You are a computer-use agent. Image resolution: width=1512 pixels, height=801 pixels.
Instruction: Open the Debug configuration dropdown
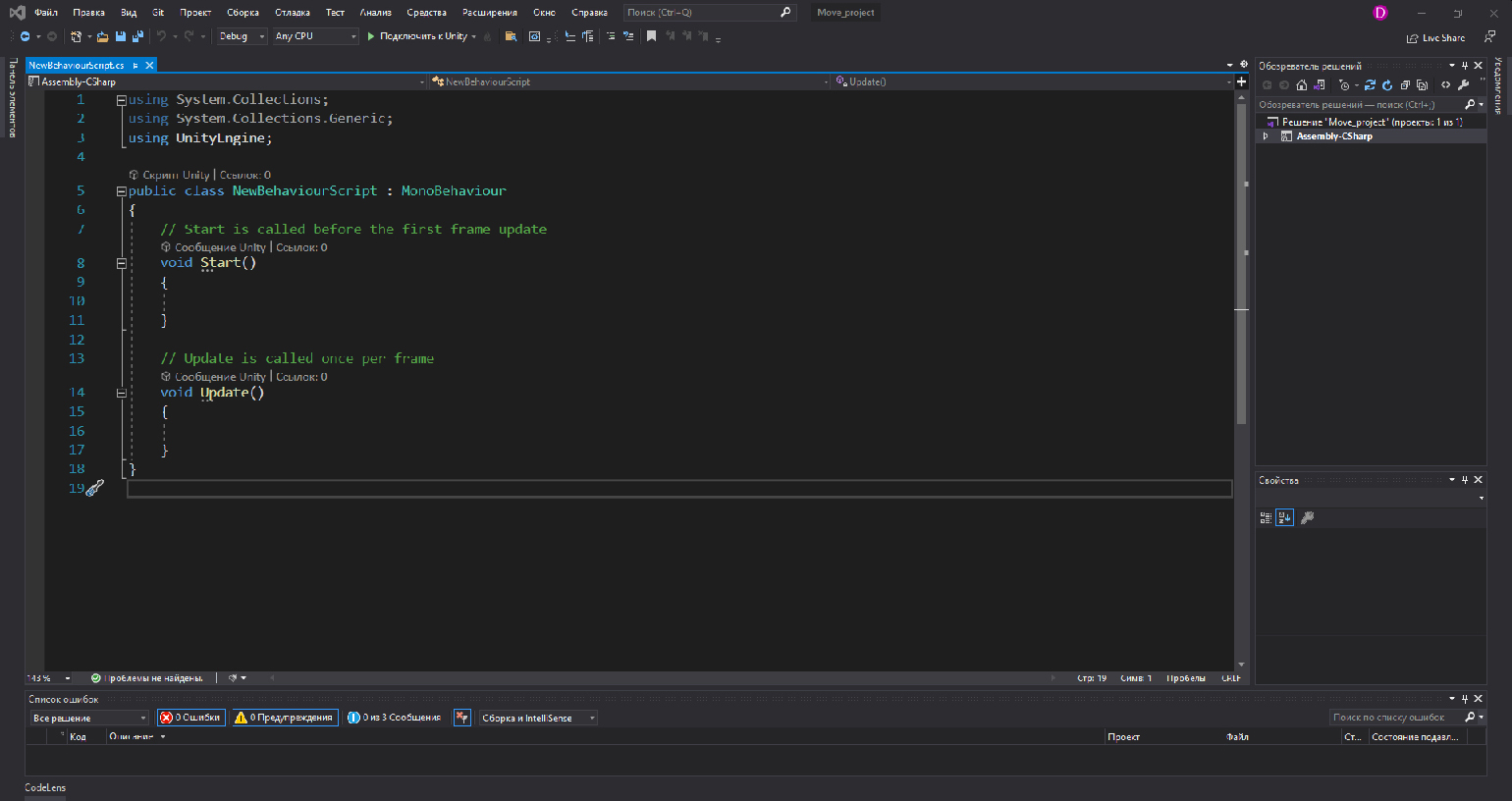[x=242, y=36]
